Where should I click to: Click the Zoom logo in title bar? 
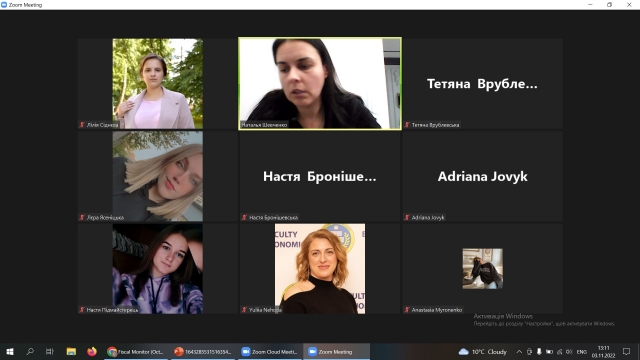click(4, 5)
